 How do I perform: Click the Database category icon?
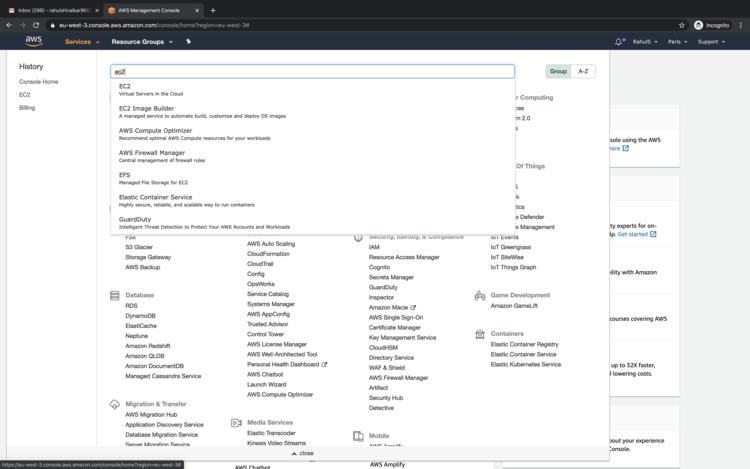tap(115, 296)
